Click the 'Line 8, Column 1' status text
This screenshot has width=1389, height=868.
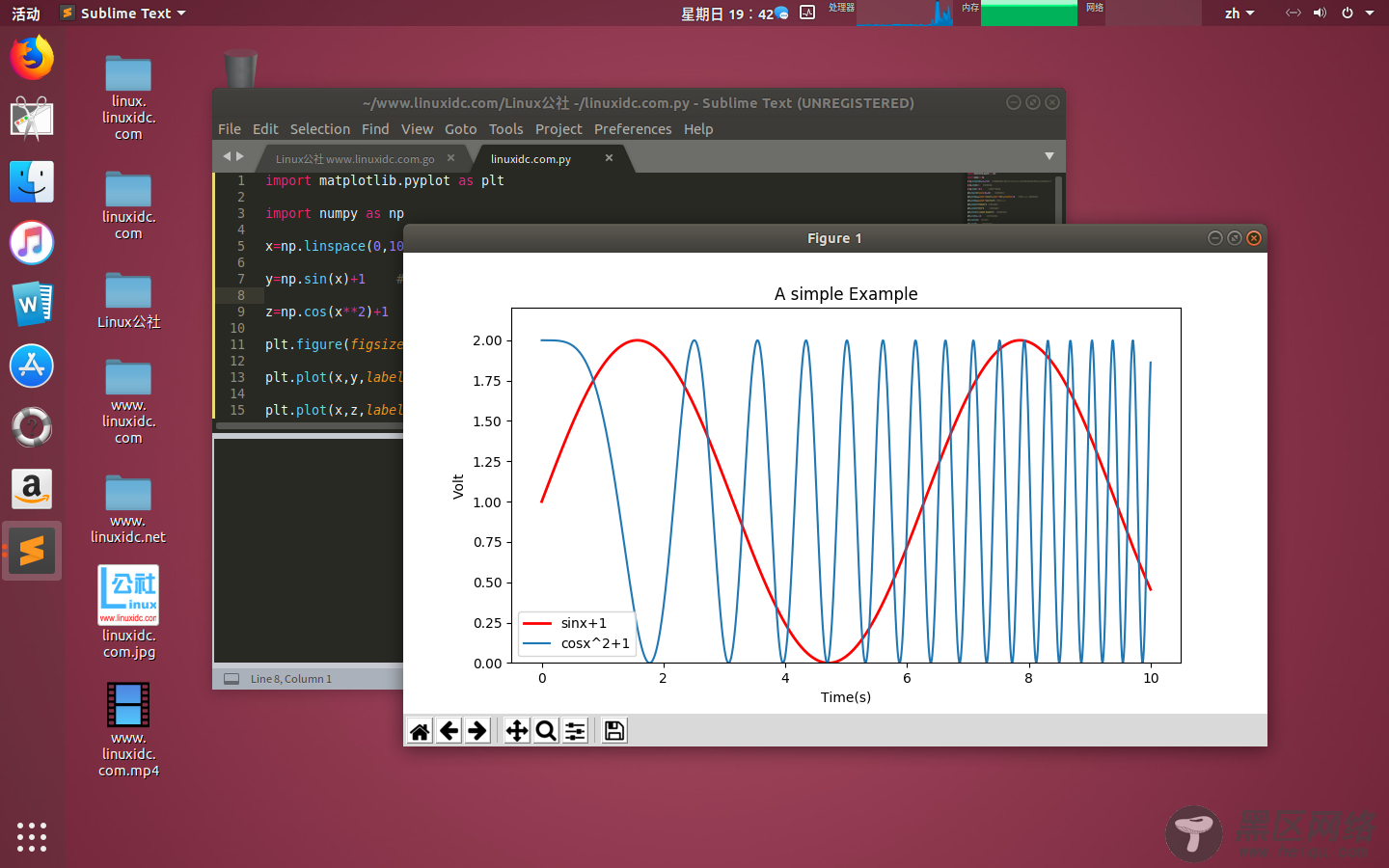click(x=291, y=679)
